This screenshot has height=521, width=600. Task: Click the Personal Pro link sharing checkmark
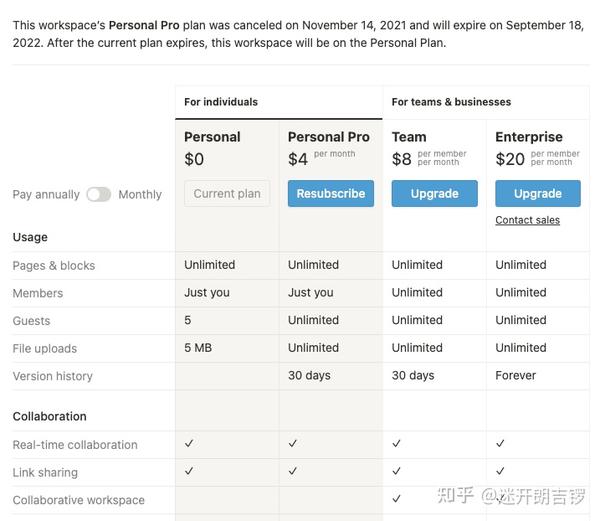(293, 471)
